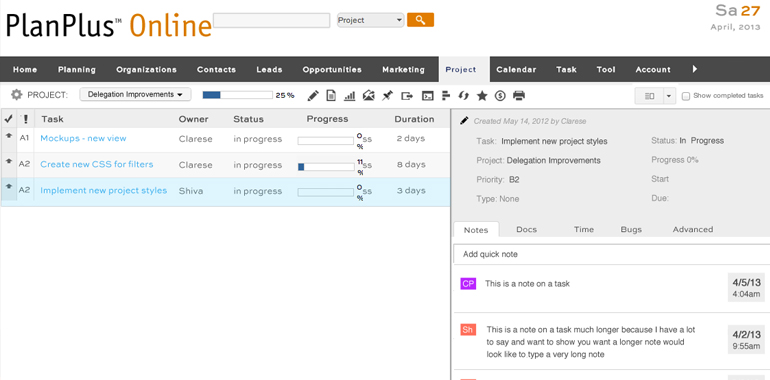770x380 pixels.
Task: Click arrow icon on Create new CSS row
Action: coord(8,161)
